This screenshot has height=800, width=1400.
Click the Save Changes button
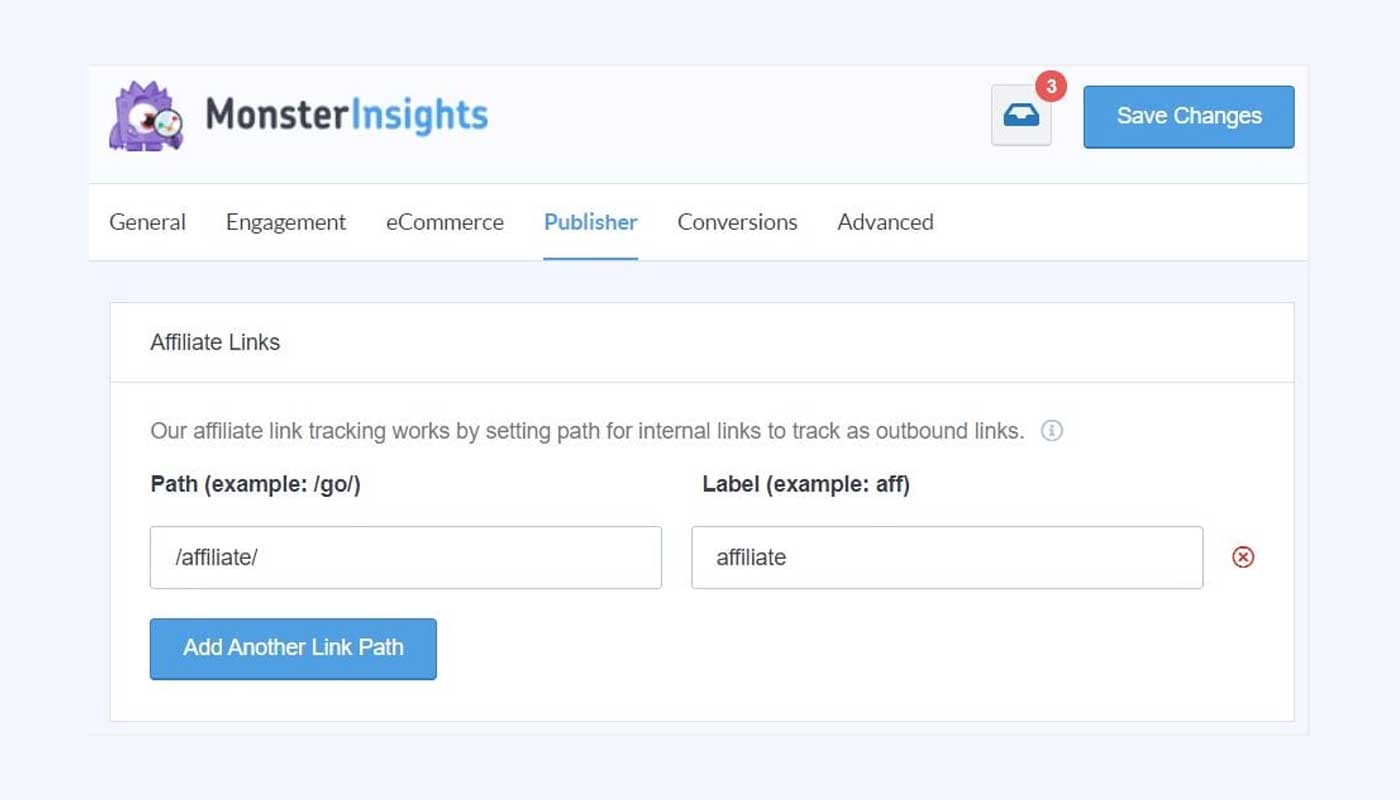tap(1188, 116)
